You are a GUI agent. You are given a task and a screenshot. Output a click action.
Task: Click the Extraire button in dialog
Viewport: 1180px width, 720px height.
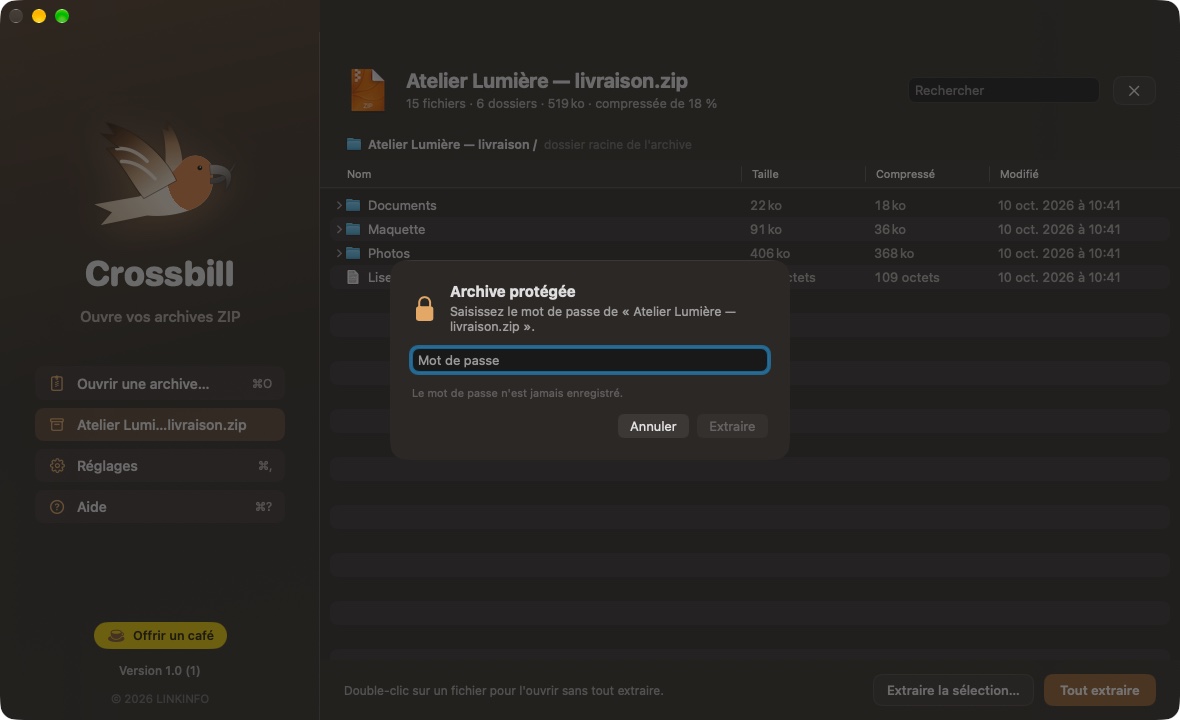tap(731, 427)
